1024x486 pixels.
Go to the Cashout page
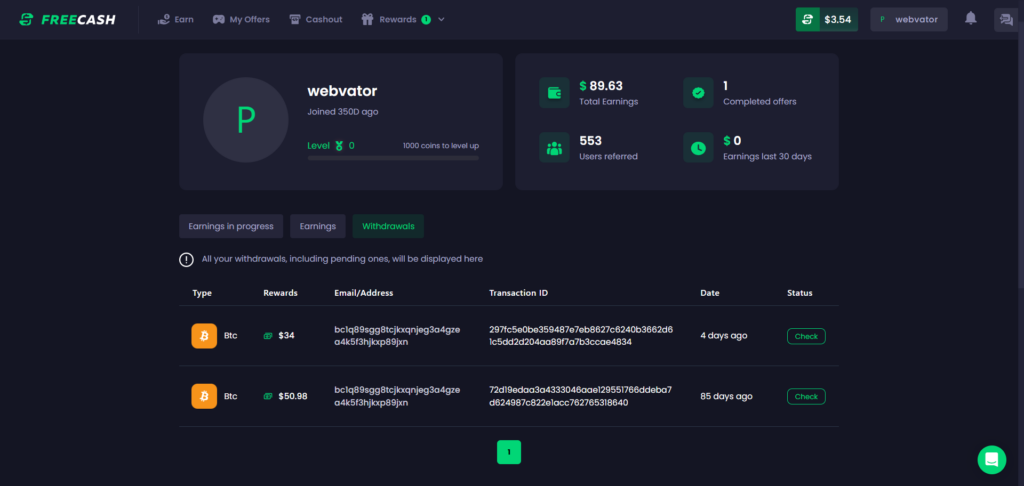pyautogui.click(x=315, y=20)
